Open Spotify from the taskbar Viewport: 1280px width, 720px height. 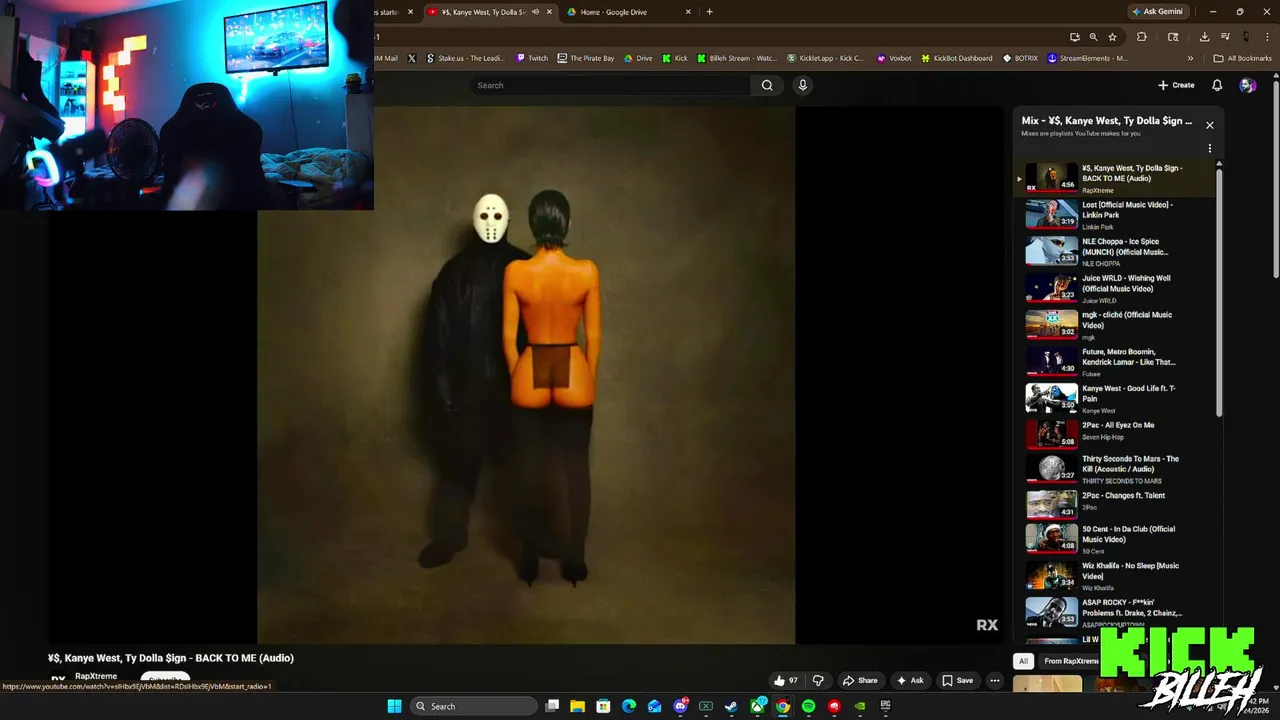(808, 706)
